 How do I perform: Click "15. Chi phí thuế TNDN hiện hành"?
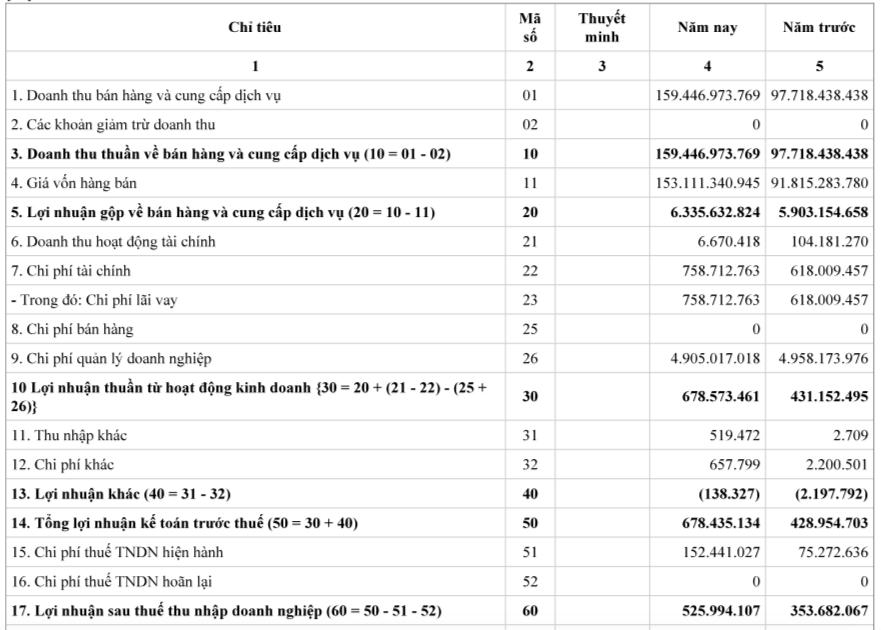pos(117,552)
